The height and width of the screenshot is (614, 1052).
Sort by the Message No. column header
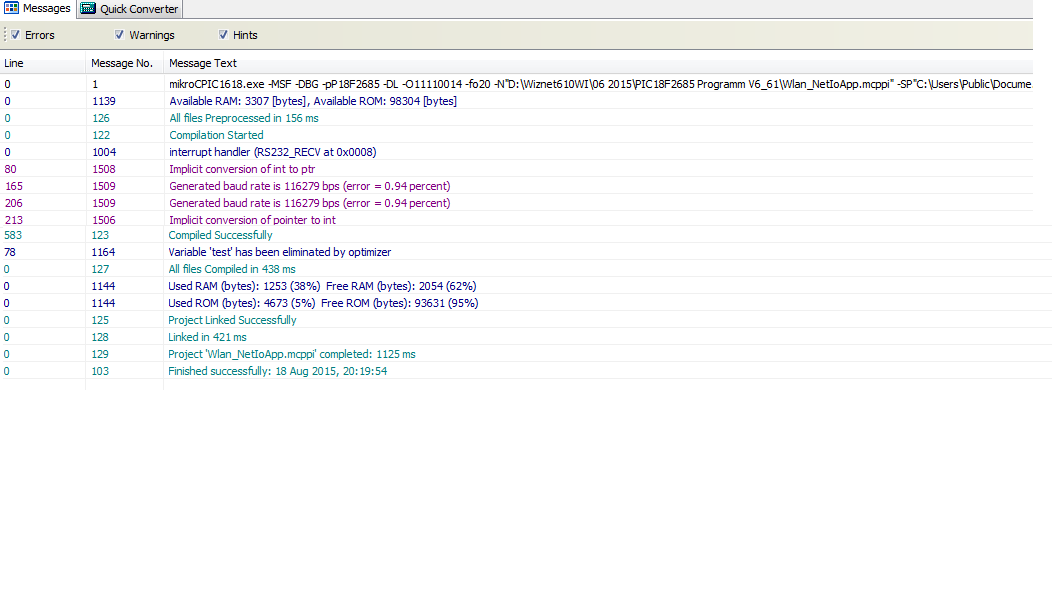(x=124, y=63)
